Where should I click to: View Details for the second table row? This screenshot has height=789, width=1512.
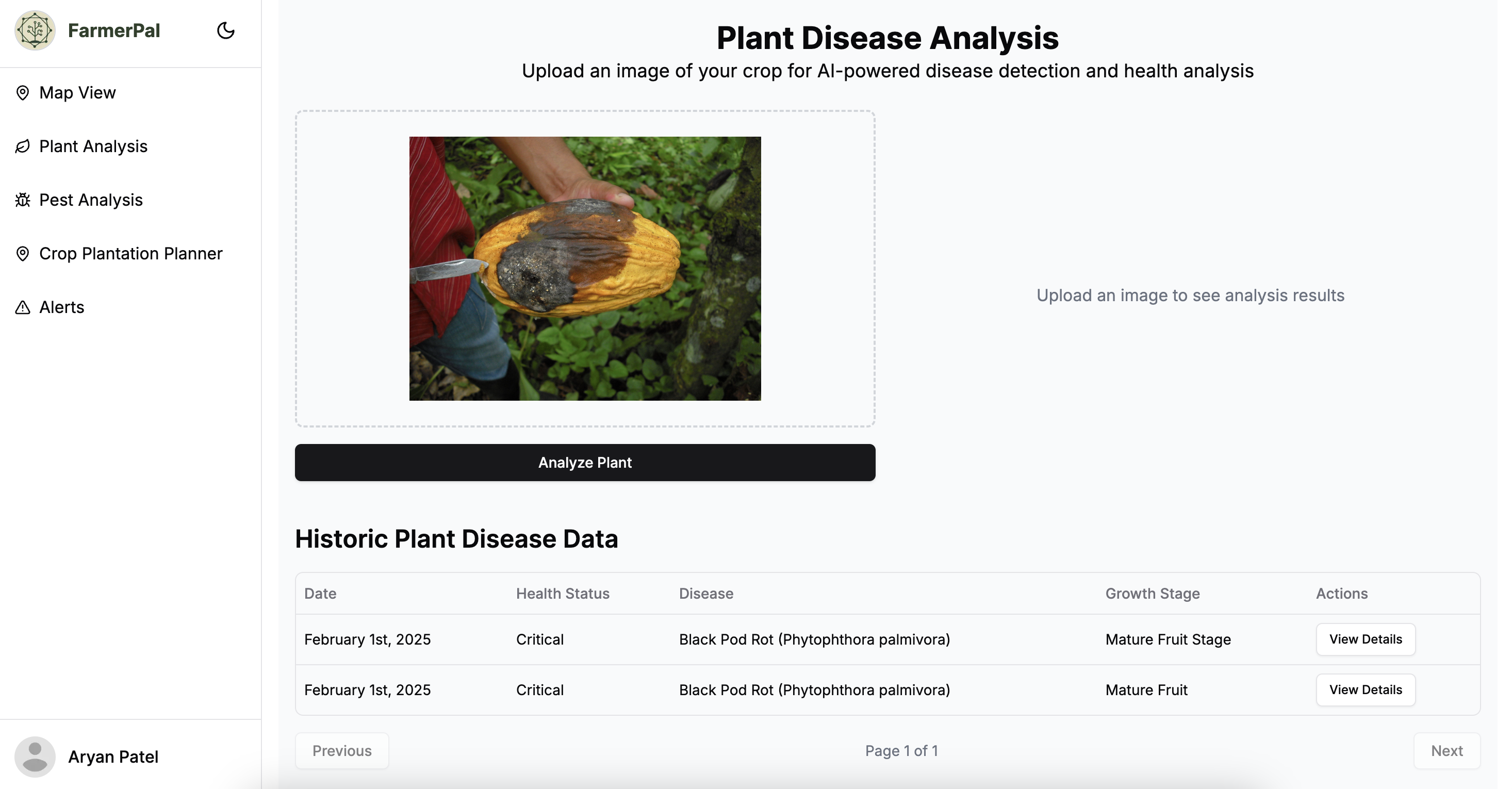[1365, 690]
